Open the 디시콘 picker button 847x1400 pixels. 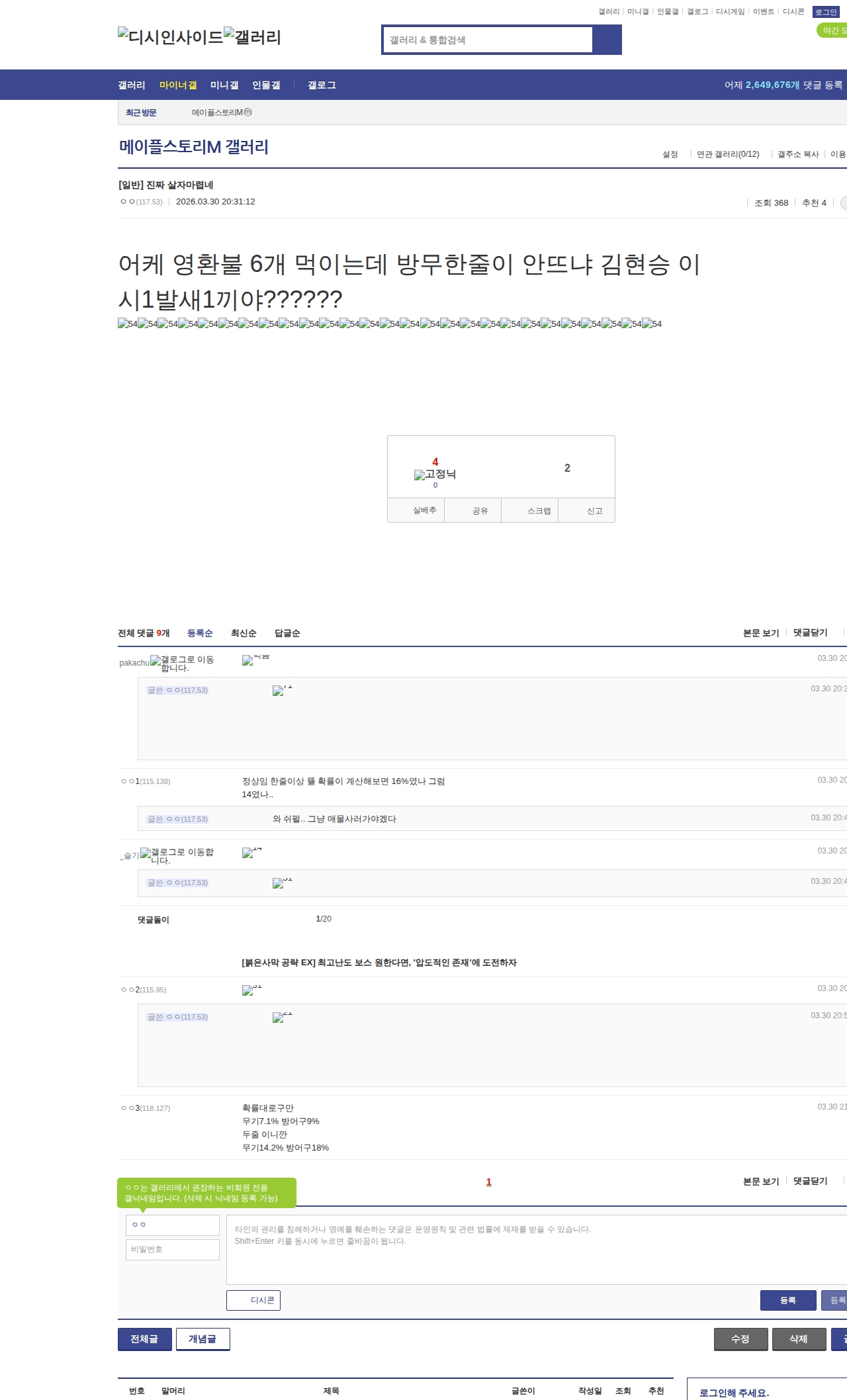253,1300
